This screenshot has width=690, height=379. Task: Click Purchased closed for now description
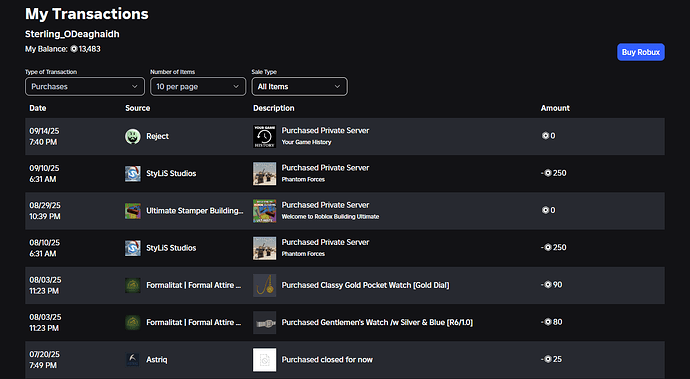pos(327,360)
